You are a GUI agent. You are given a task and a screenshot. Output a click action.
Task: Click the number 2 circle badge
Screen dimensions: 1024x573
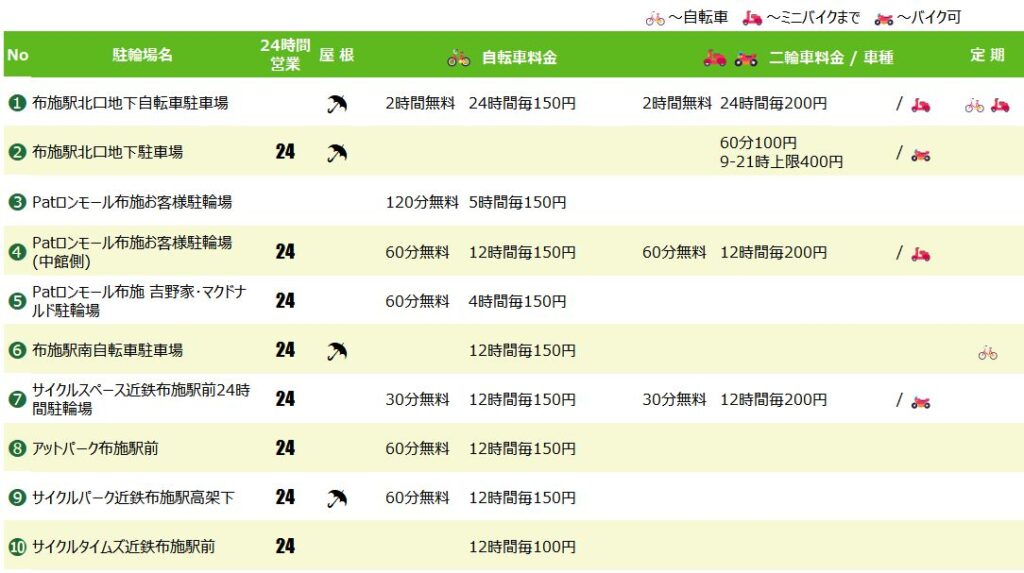click(17, 152)
